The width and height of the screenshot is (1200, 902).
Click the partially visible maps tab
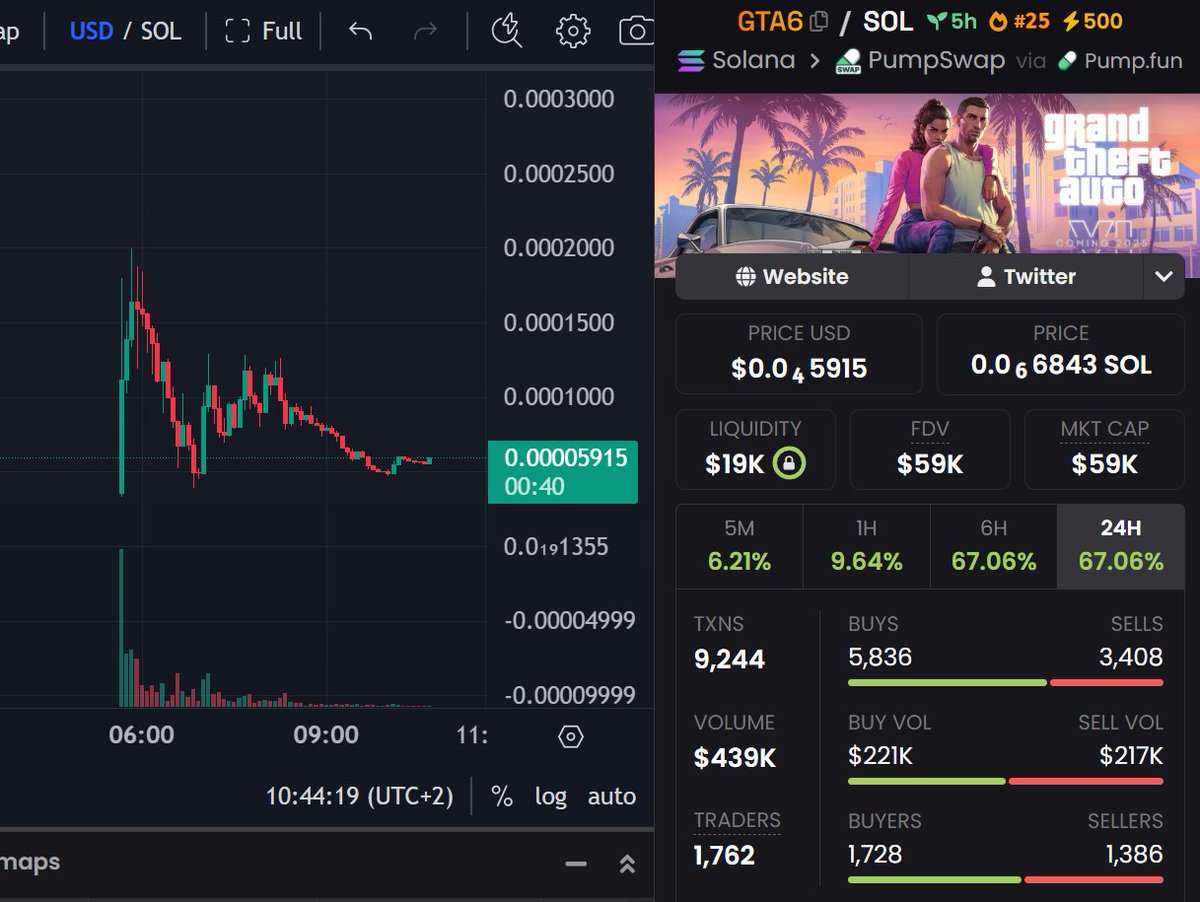click(x=30, y=862)
